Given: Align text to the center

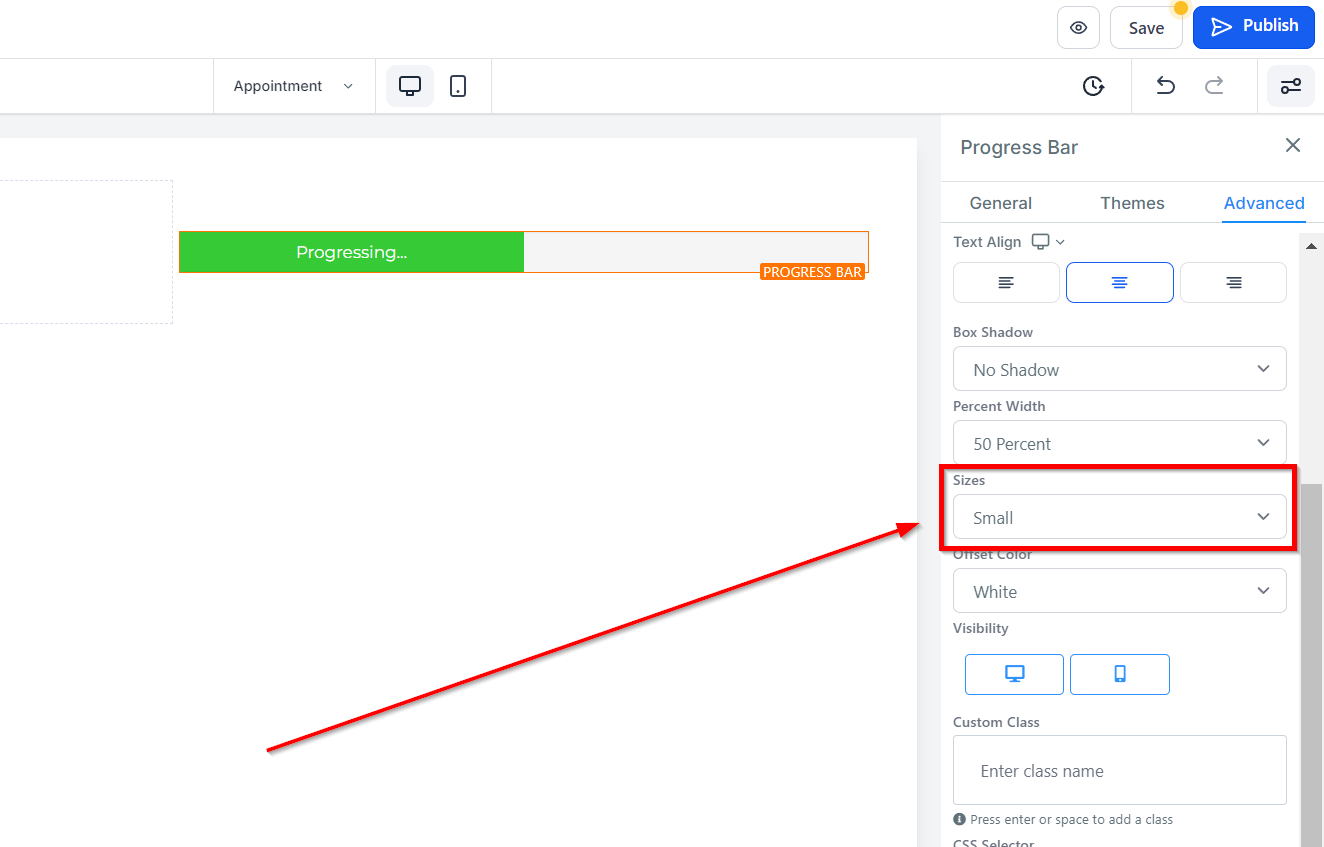Looking at the screenshot, I should (x=1120, y=283).
